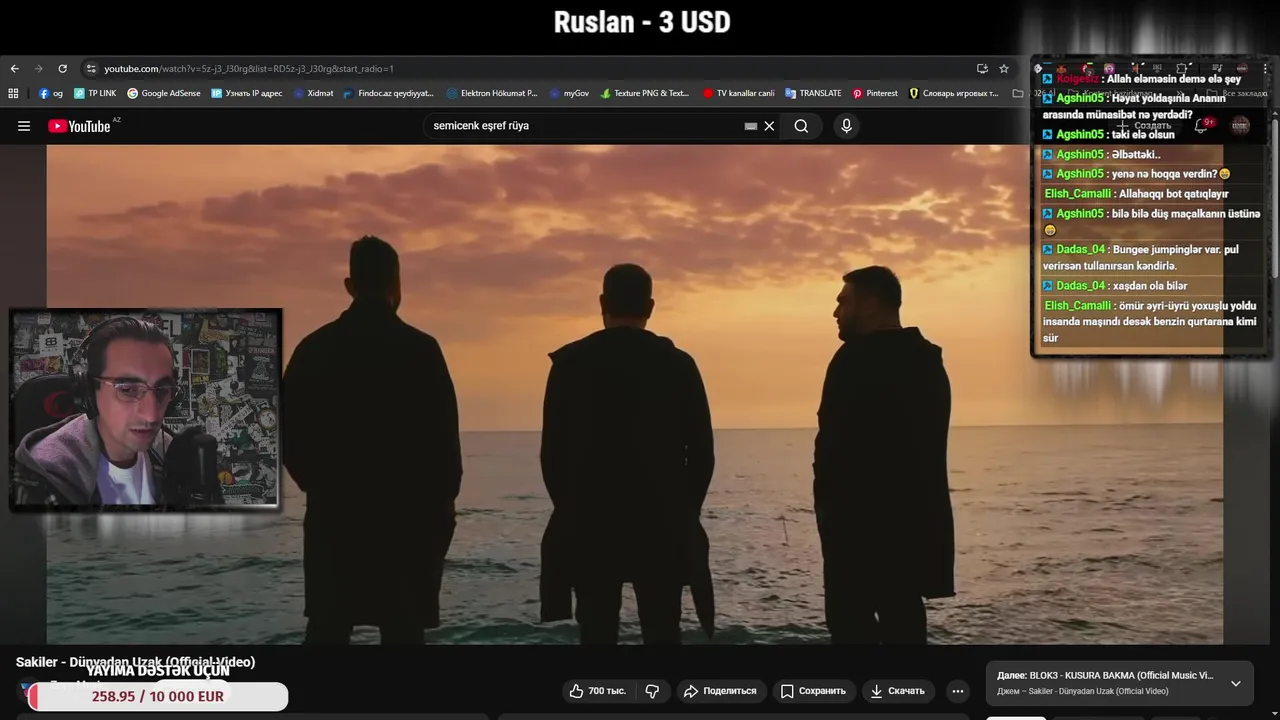Click Elish_Camalli's 'Allahaqqı bot' chat message

[1136, 194]
